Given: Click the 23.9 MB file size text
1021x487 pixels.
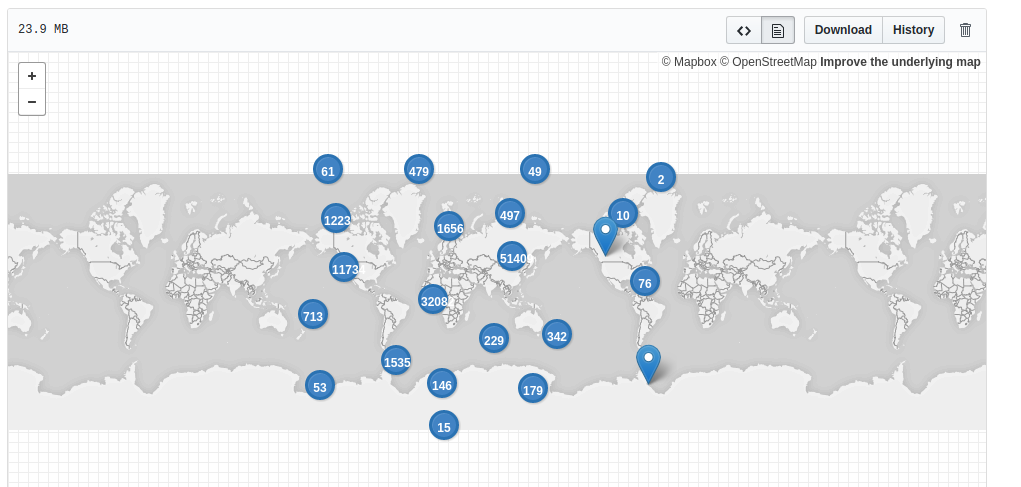Looking at the screenshot, I should pos(43,29).
